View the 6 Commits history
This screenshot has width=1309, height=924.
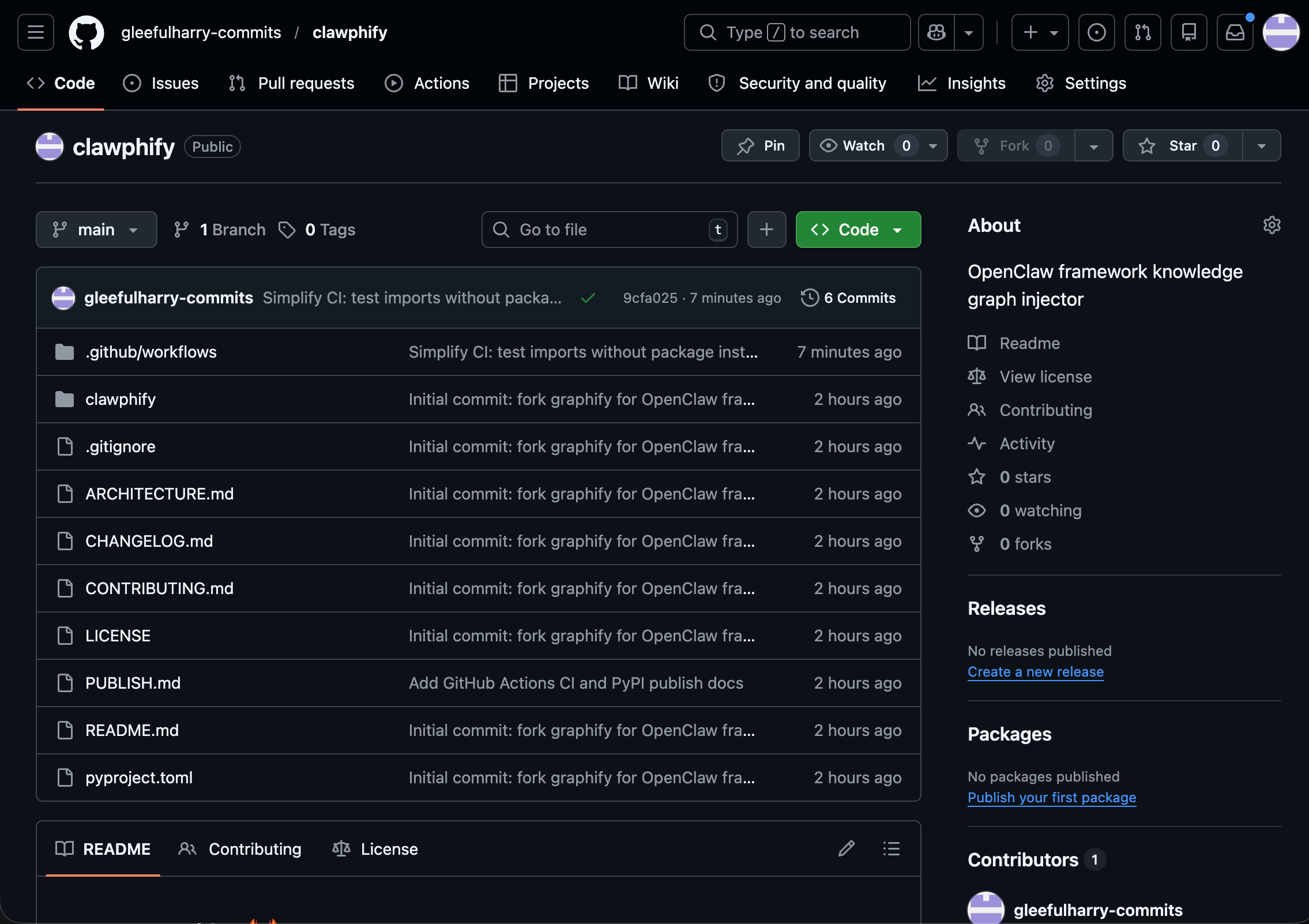point(848,298)
